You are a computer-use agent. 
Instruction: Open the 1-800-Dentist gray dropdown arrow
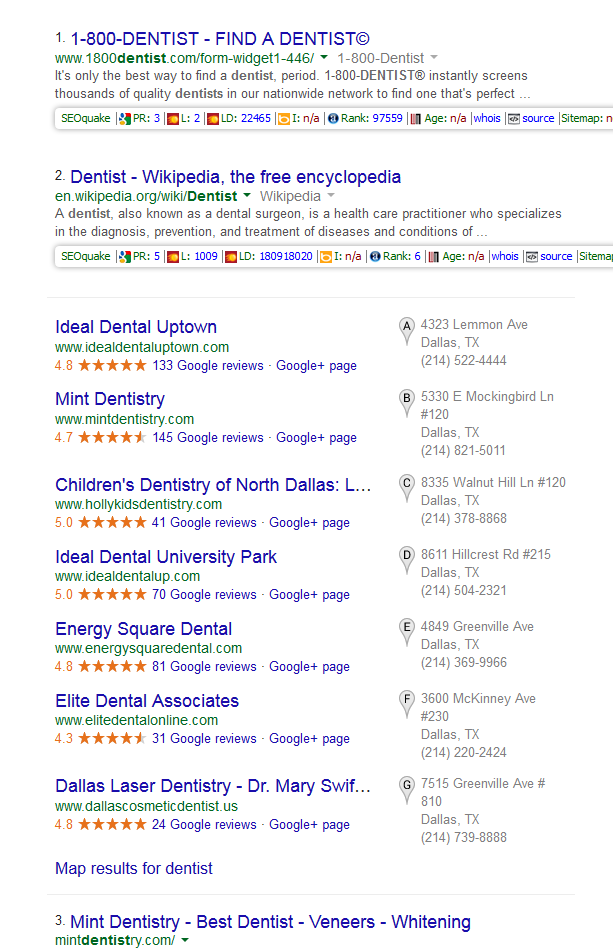(x=434, y=59)
